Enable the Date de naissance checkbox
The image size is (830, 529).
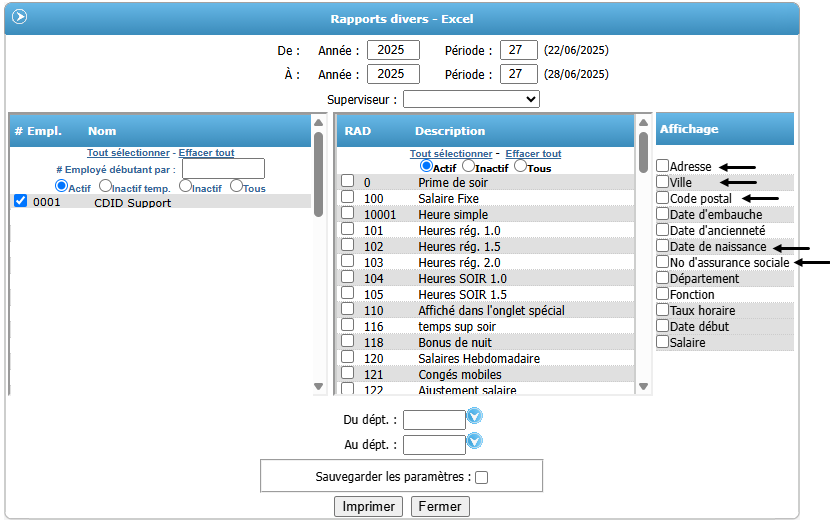663,246
